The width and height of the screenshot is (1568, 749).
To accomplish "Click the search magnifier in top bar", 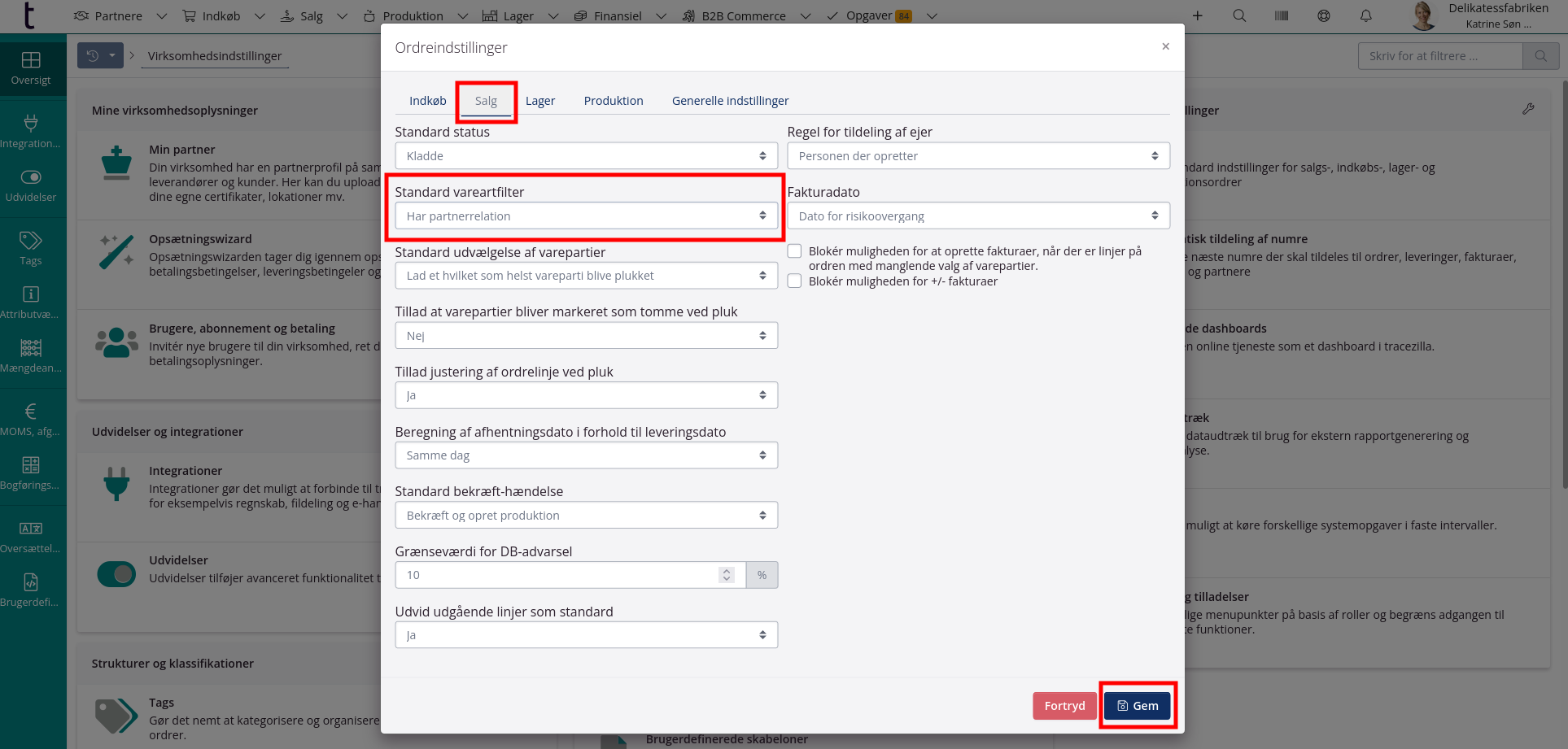I will click(x=1239, y=15).
